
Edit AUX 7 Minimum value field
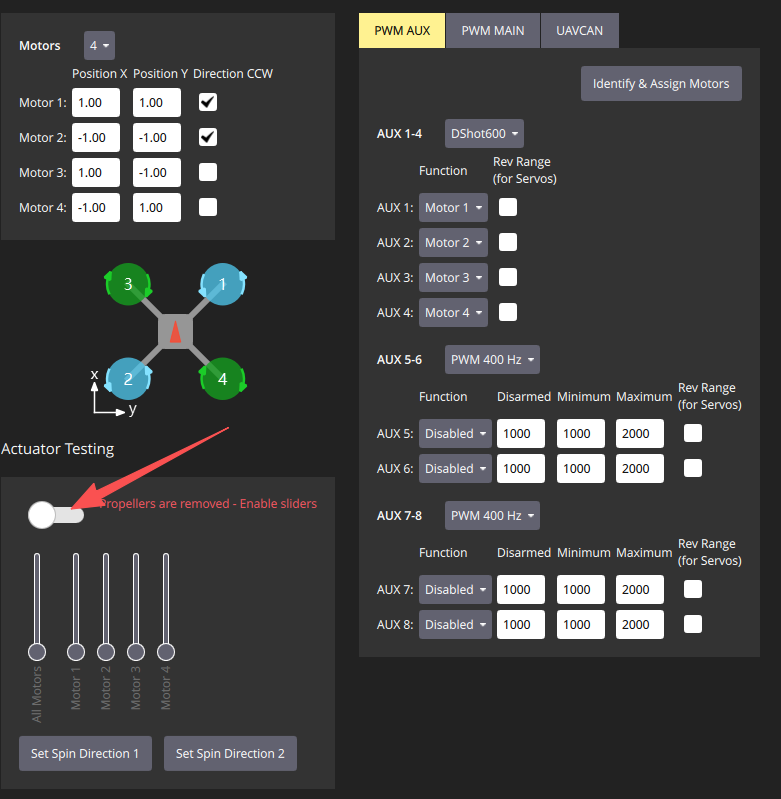581,590
